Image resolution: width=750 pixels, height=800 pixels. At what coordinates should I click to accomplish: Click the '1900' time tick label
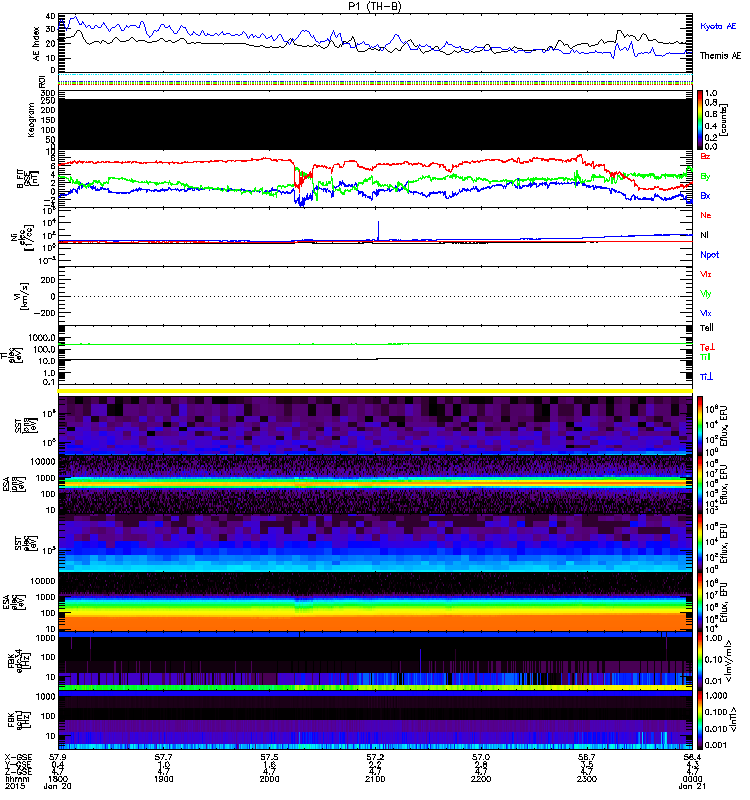point(163,779)
